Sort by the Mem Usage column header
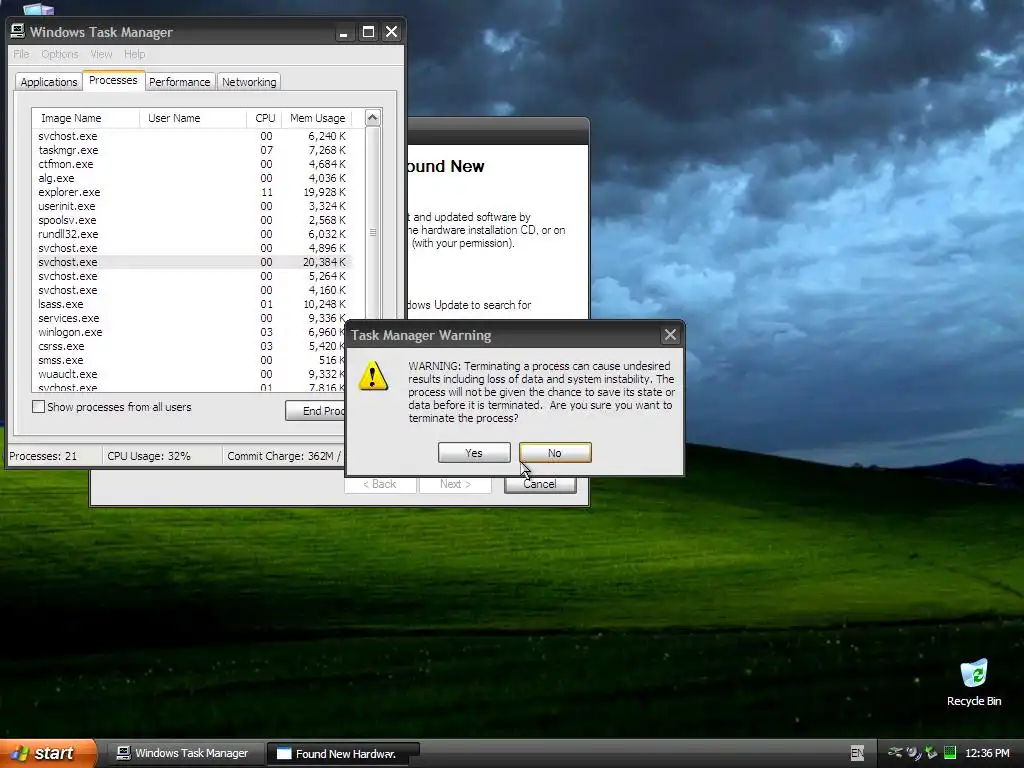Screen dimensions: 1024x768 pyautogui.click(x=317, y=118)
